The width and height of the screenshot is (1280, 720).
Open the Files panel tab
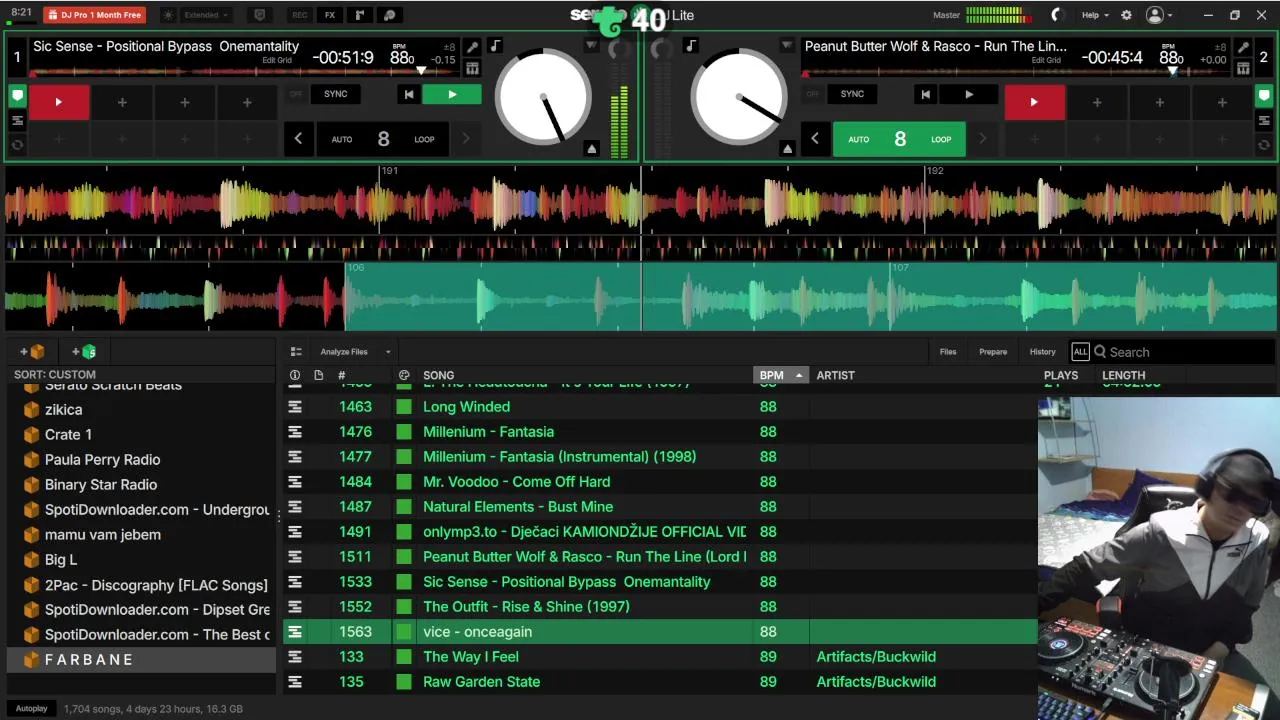[x=948, y=352]
